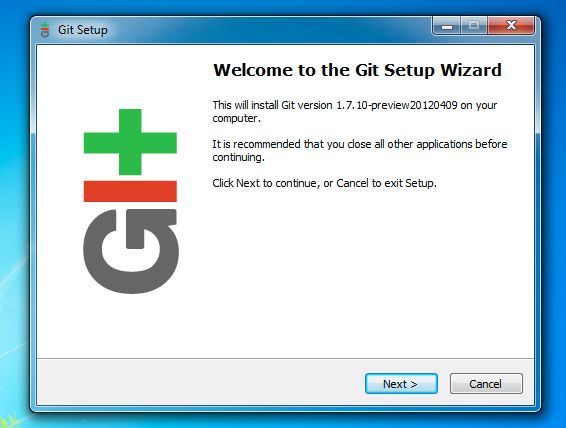Click the recommendation to close other applications text
Image resolution: width=566 pixels, height=428 pixels.
click(360, 144)
